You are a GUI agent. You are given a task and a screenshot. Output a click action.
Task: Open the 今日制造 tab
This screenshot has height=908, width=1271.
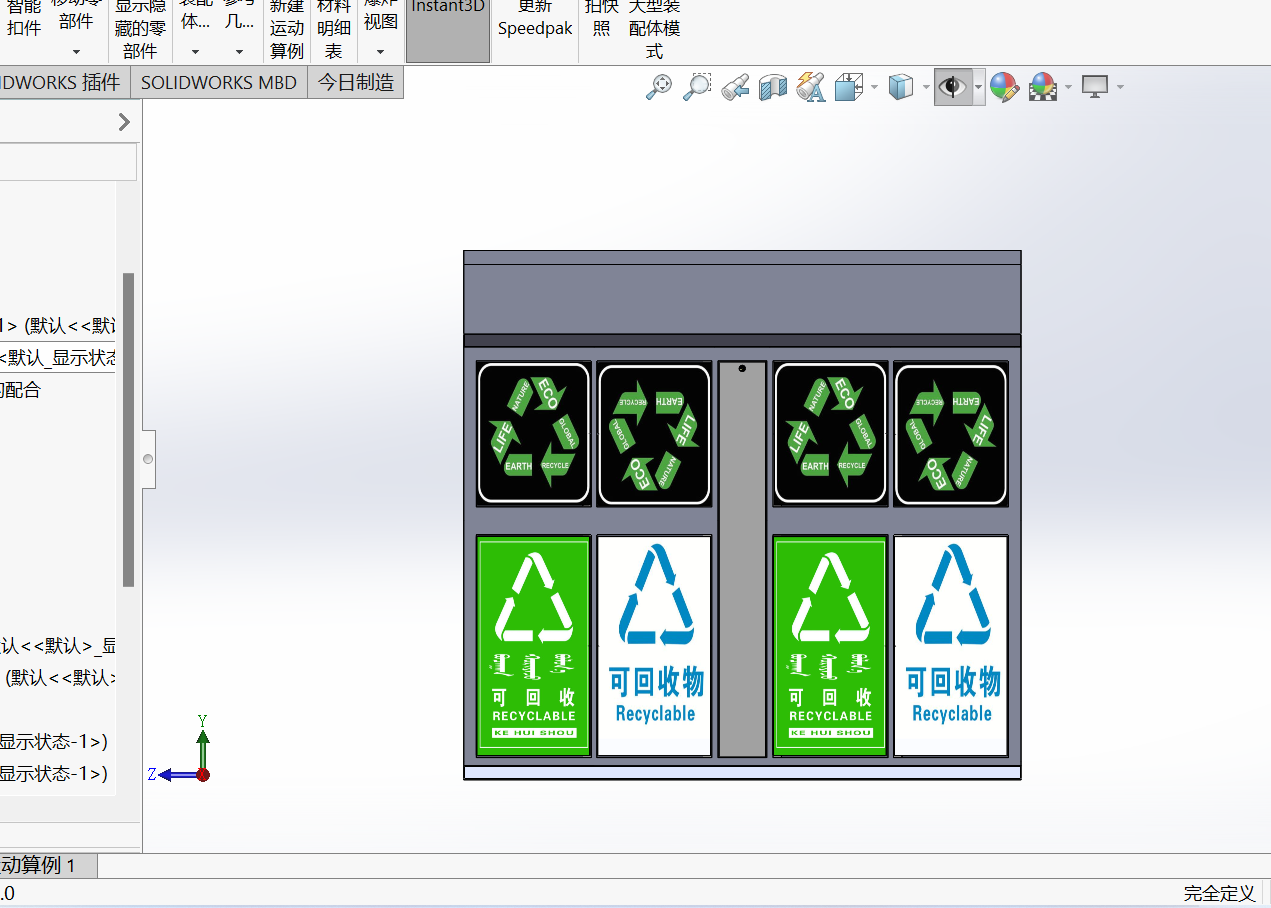click(356, 83)
